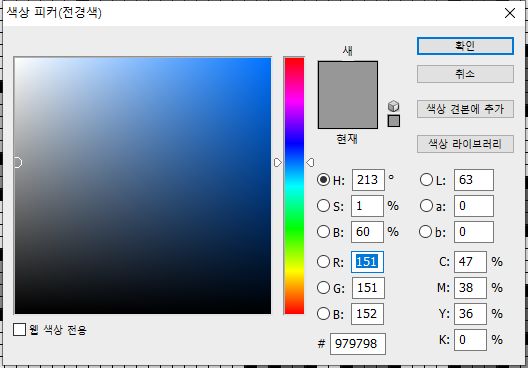Click the brightness B field showing 60
The width and height of the screenshot is (528, 368).
coord(367,232)
